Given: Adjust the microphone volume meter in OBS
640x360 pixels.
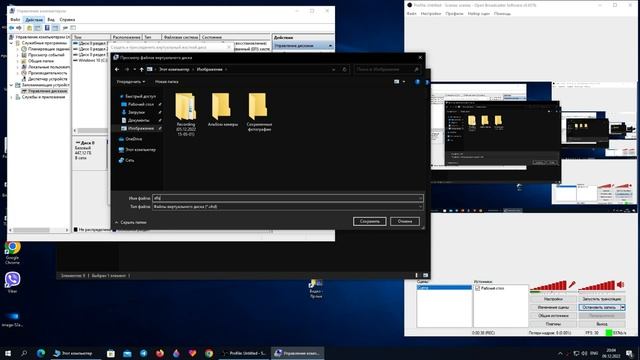Looking at the screenshot, I should (x=549, y=285).
